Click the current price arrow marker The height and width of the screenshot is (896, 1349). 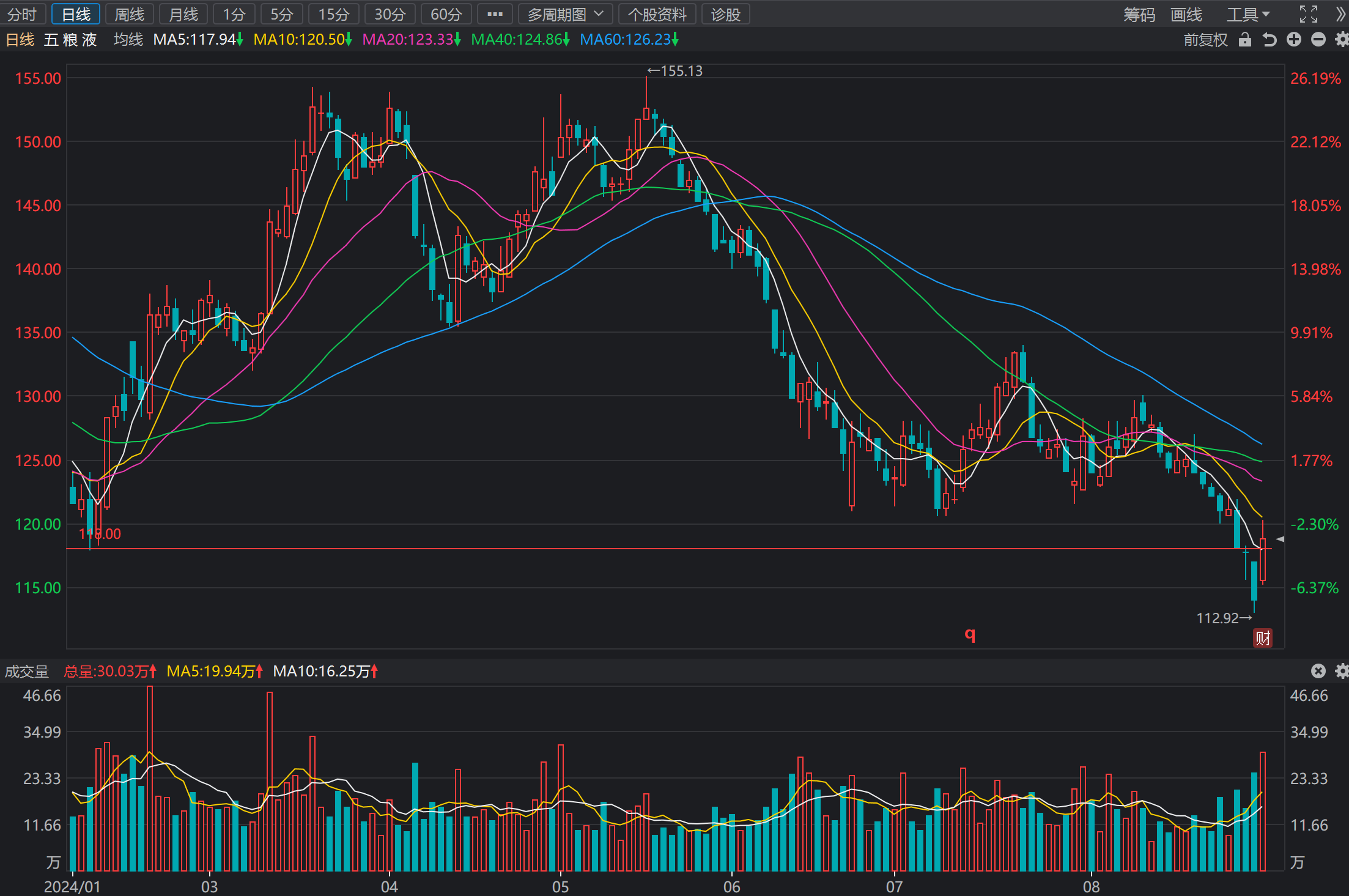coord(1280,539)
